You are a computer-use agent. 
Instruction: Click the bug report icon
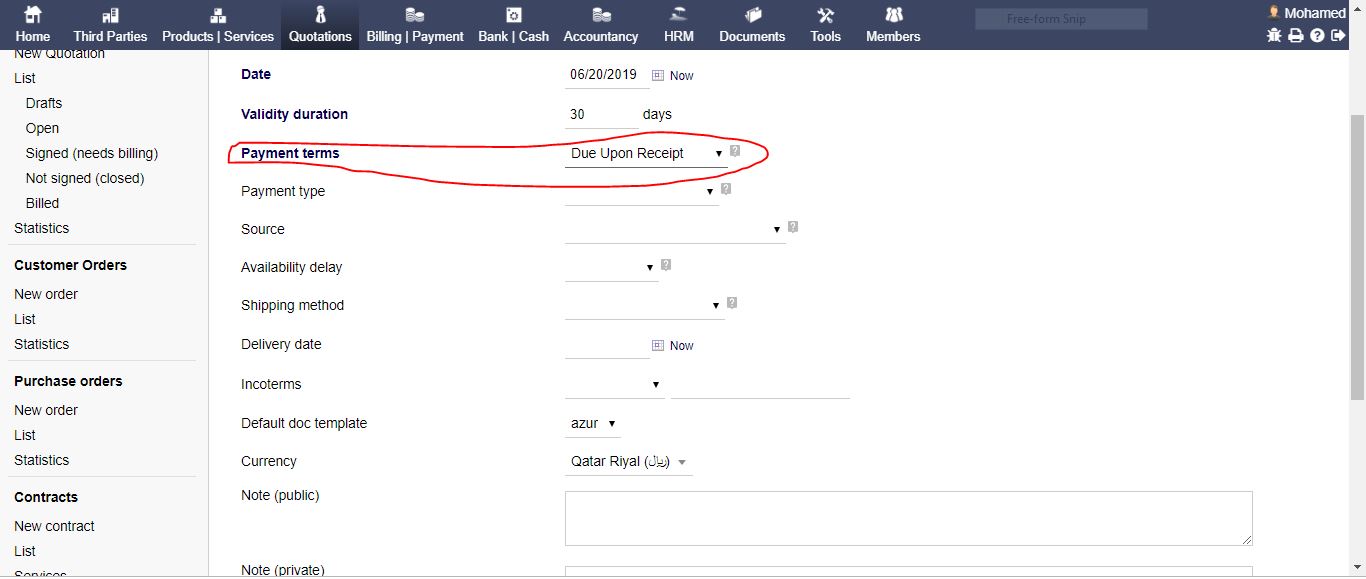1274,35
